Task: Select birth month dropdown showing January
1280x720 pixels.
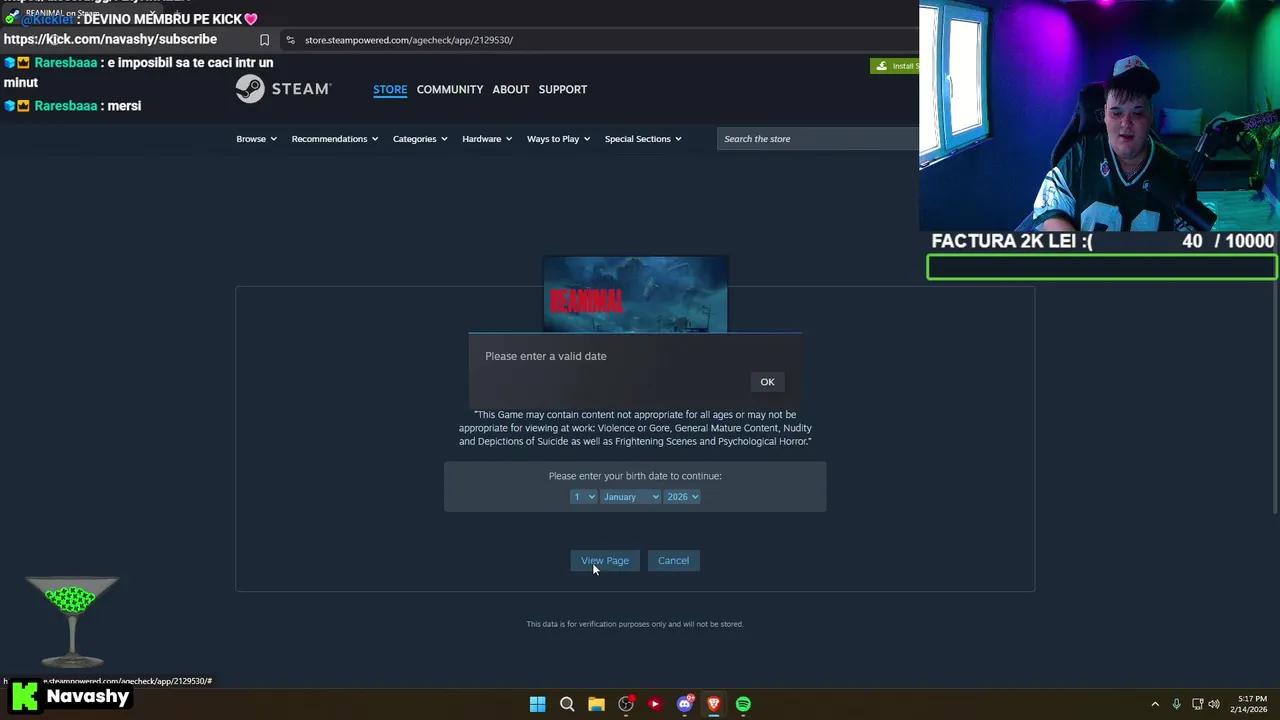Action: [631, 497]
